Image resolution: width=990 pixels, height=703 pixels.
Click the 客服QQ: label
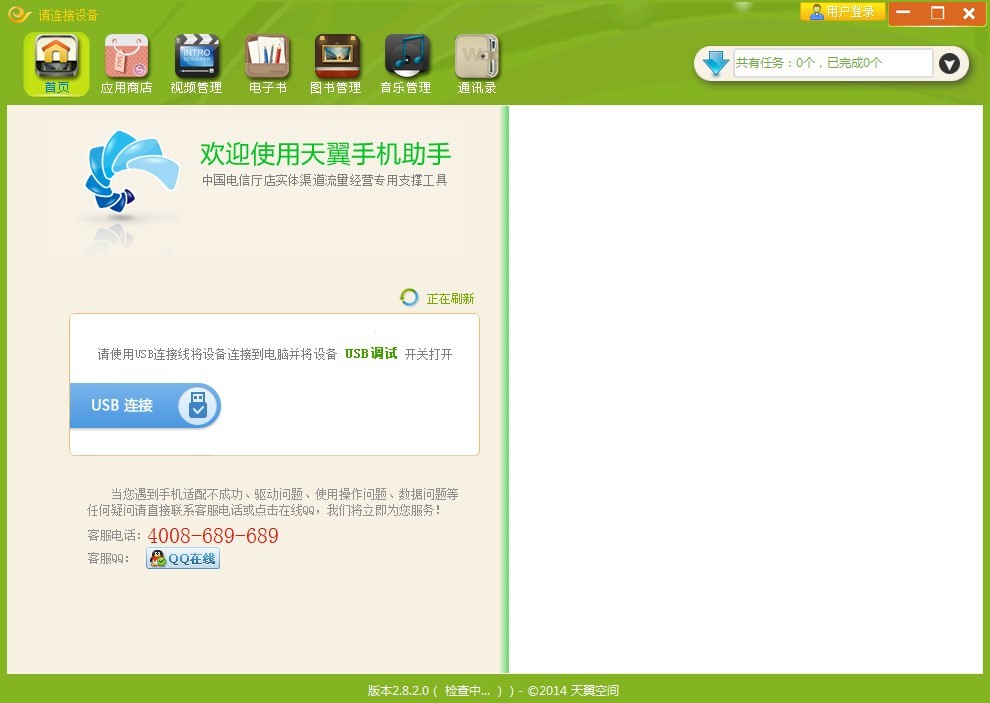point(108,558)
